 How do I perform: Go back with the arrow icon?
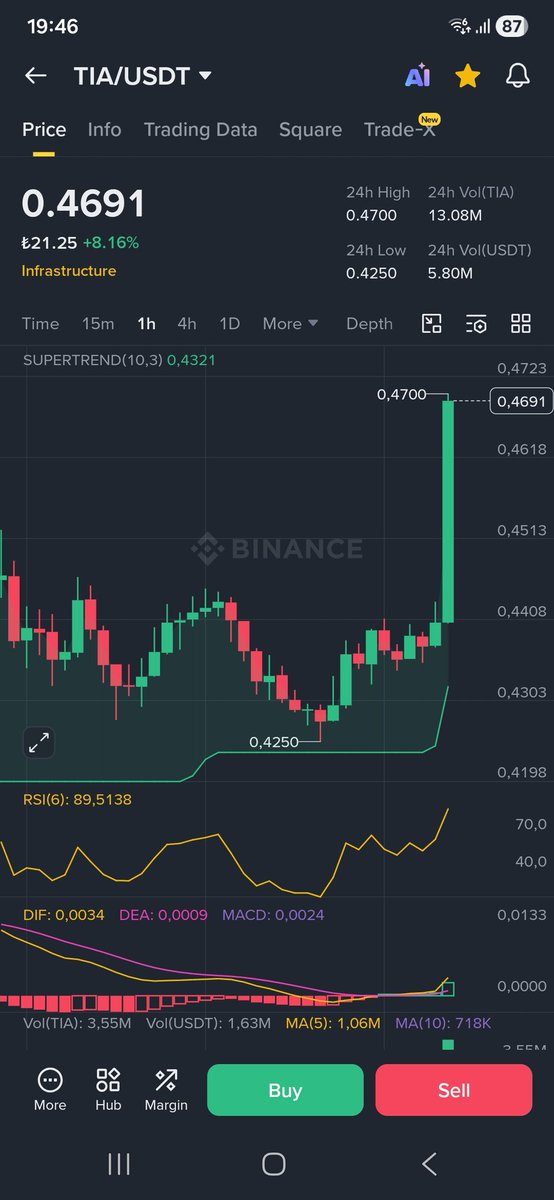[36, 76]
